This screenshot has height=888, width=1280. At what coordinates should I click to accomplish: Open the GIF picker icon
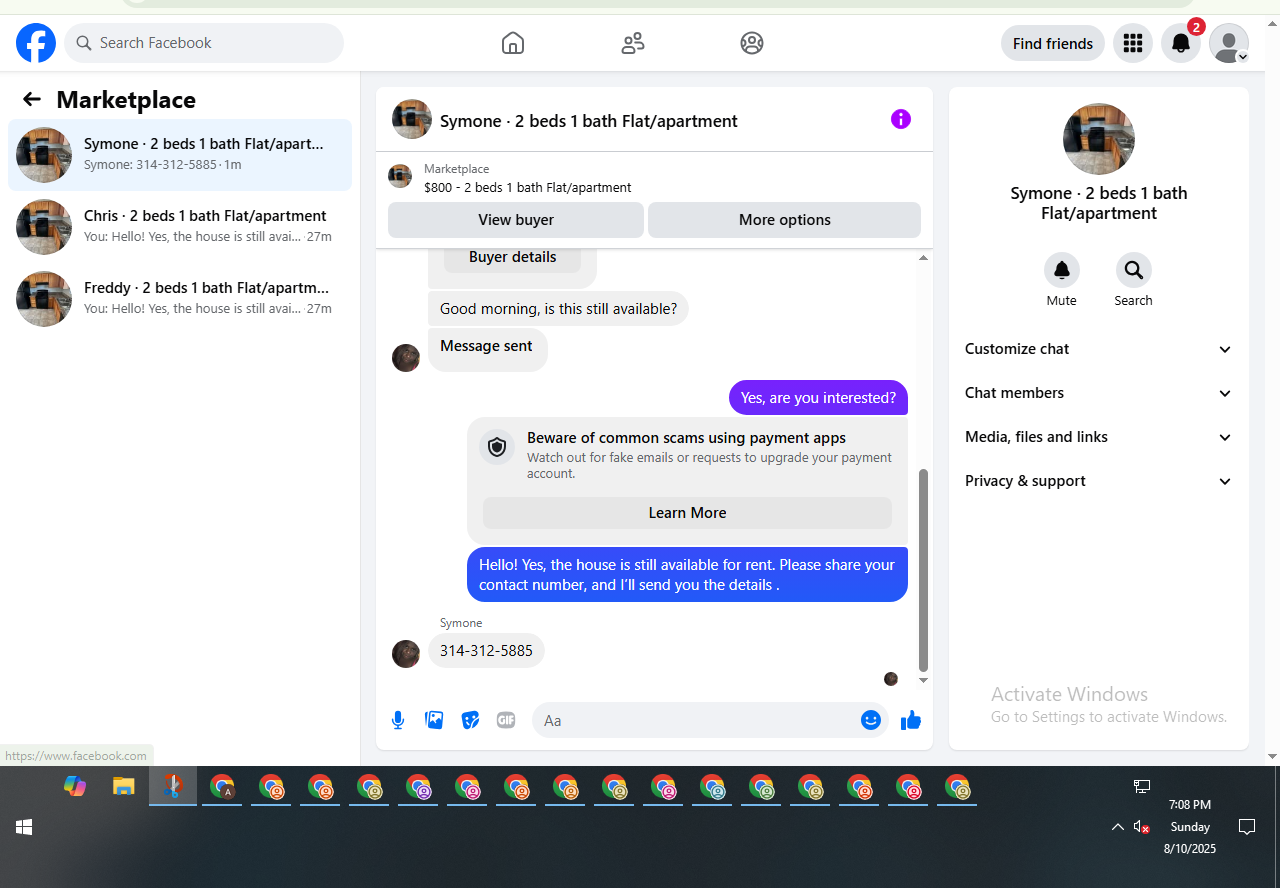pos(506,720)
